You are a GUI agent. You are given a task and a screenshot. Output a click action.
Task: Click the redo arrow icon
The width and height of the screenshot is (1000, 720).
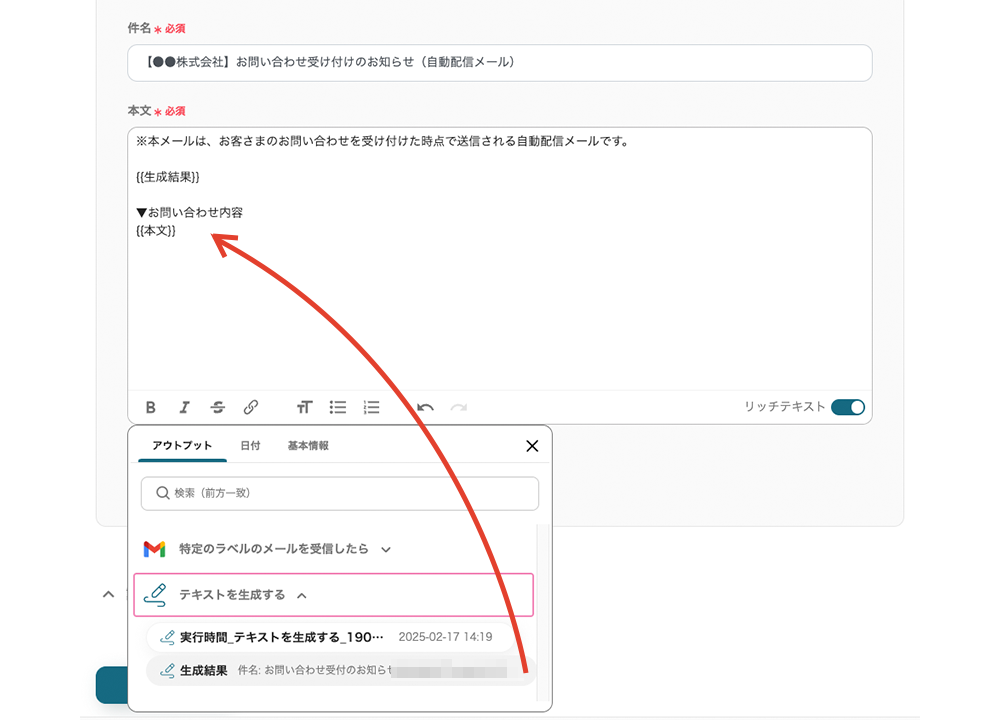(x=458, y=407)
